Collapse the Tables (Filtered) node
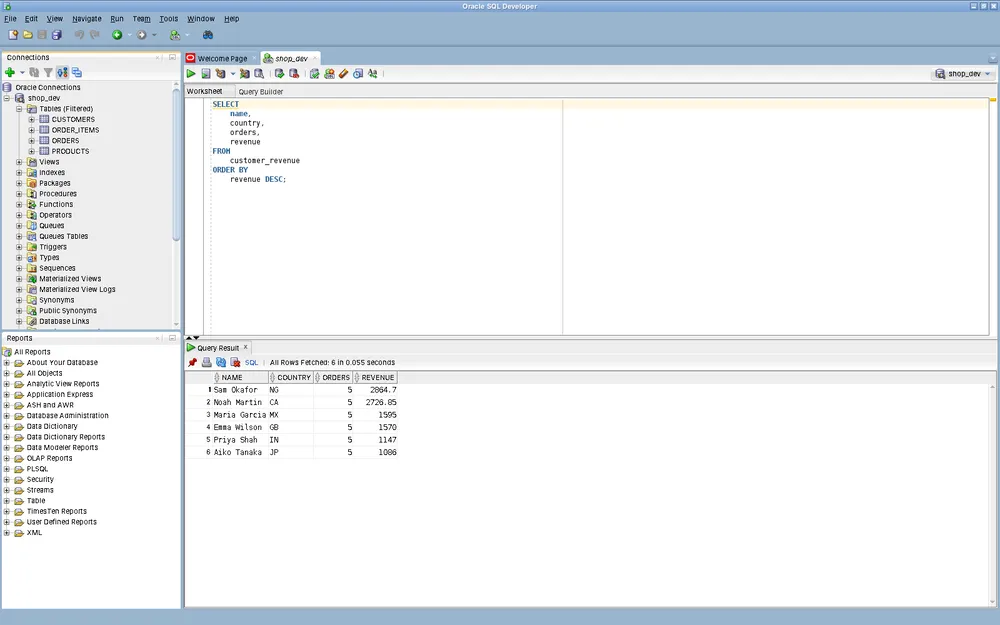This screenshot has width=1000, height=625. click(19, 109)
